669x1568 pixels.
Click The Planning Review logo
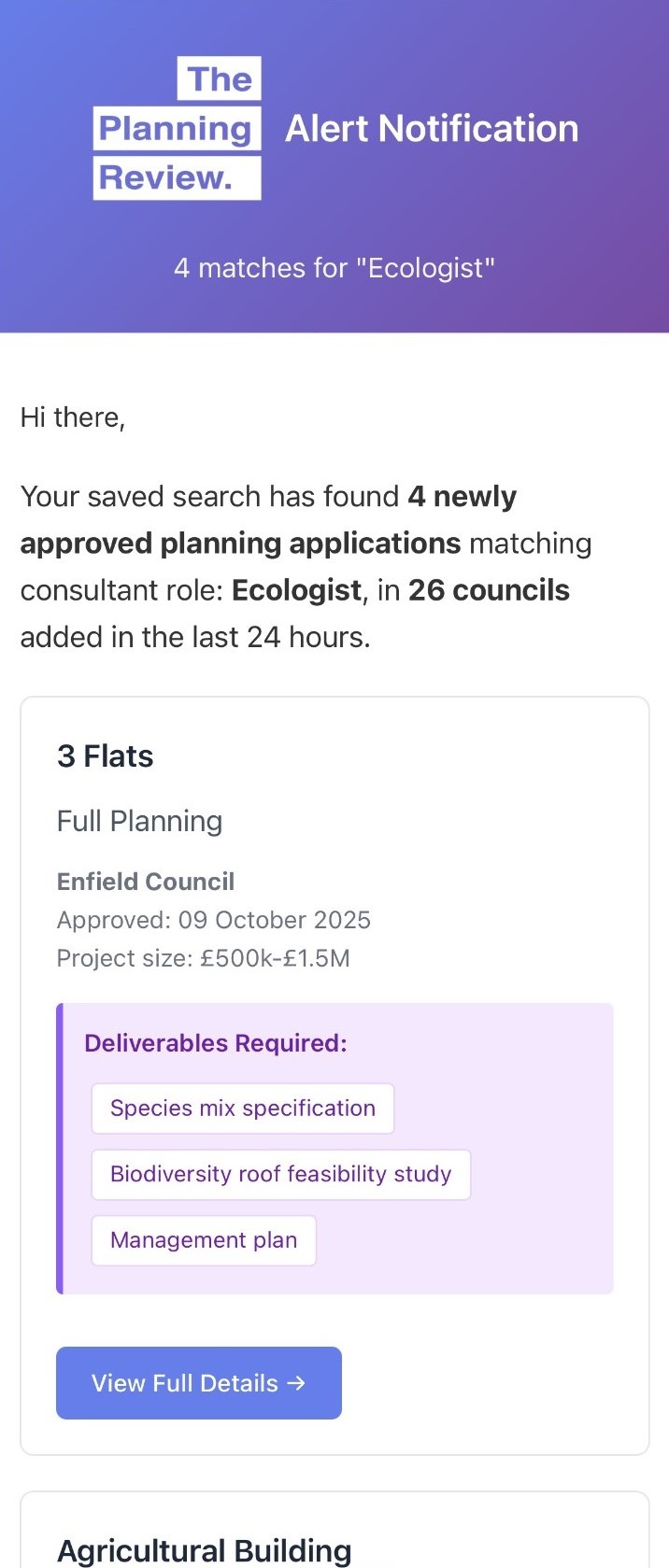click(178, 128)
